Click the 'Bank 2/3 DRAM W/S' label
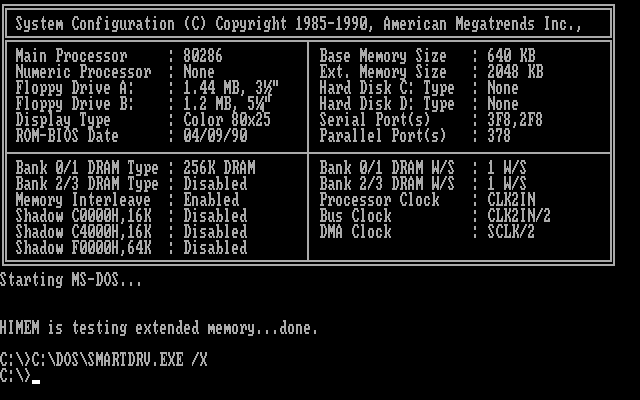This screenshot has height=400, width=640. click(x=387, y=184)
